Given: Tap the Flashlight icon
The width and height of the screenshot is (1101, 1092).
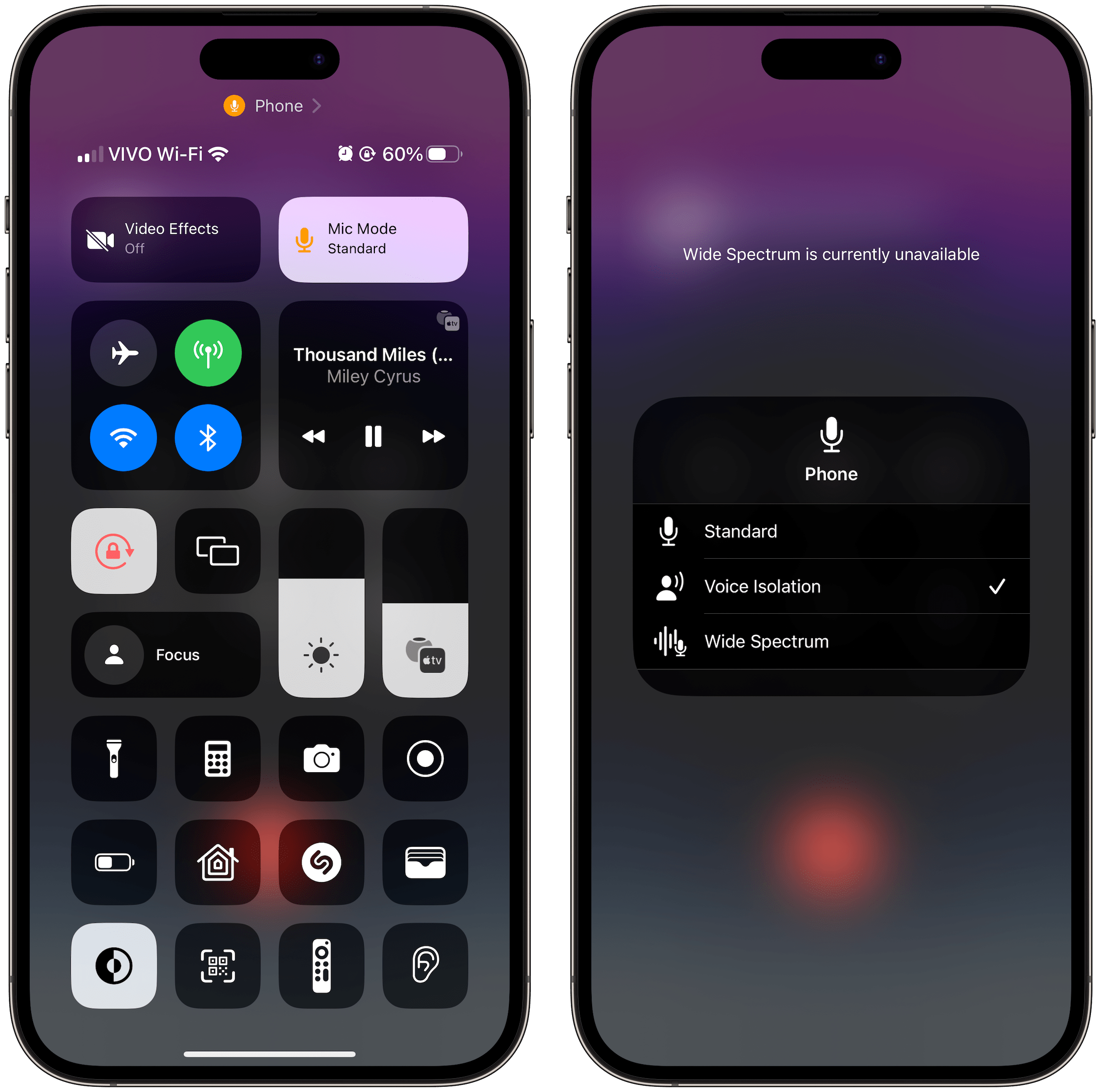Looking at the screenshot, I should tap(113, 757).
